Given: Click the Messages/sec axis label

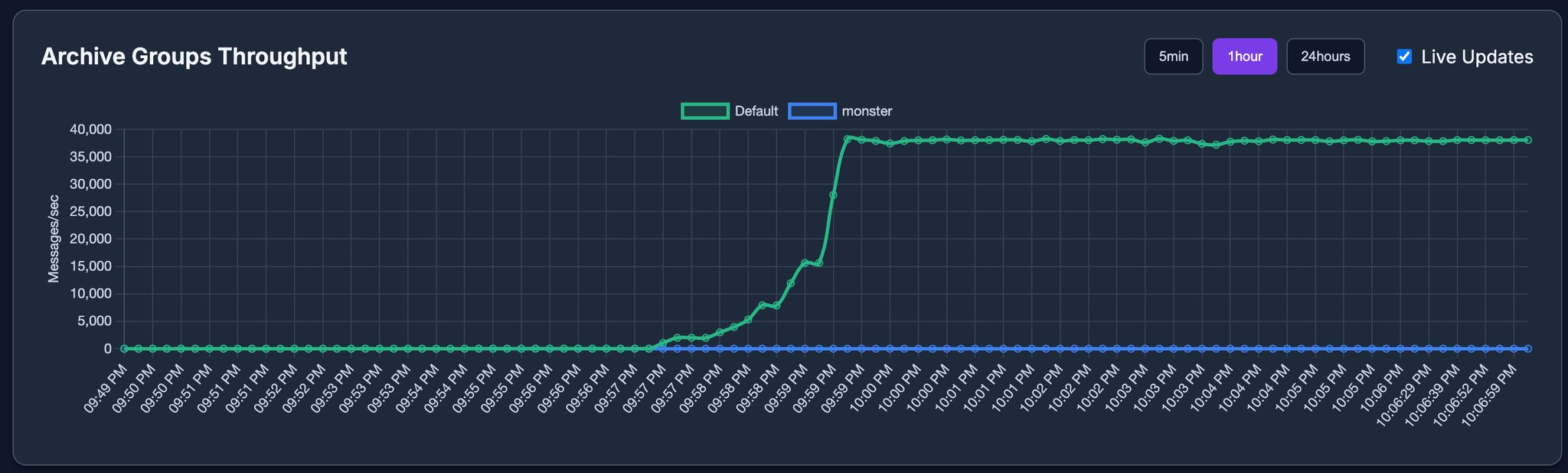Looking at the screenshot, I should pyautogui.click(x=54, y=239).
